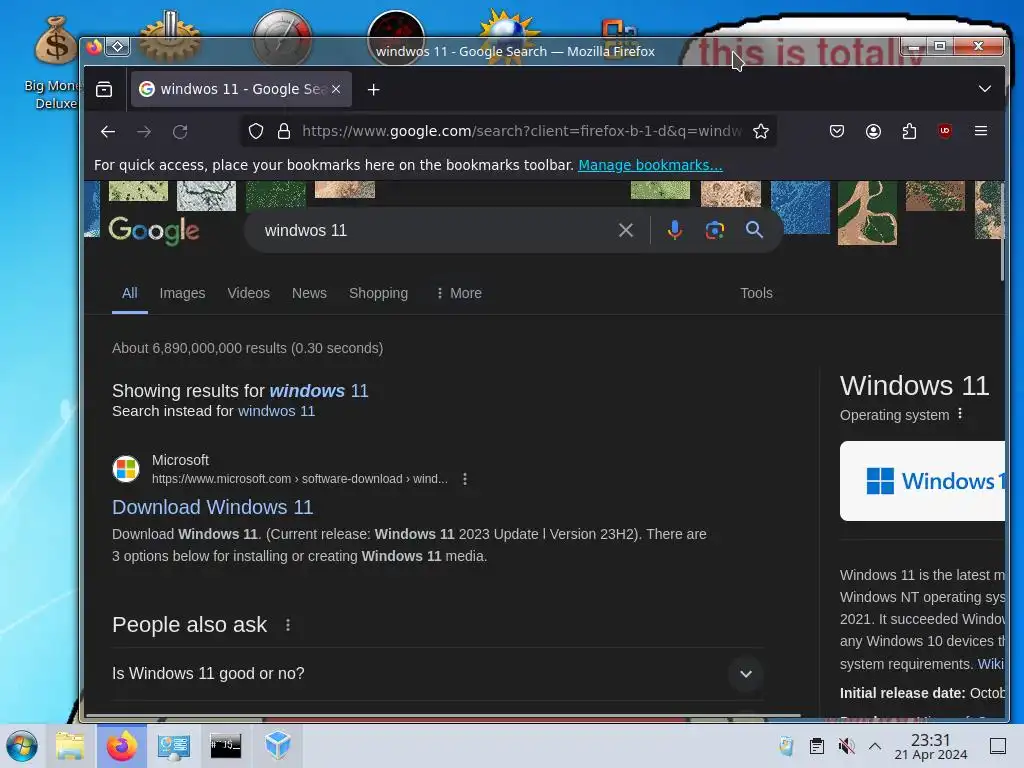Open a new tab with plus button
Image resolution: width=1024 pixels, height=768 pixels.
tap(374, 89)
